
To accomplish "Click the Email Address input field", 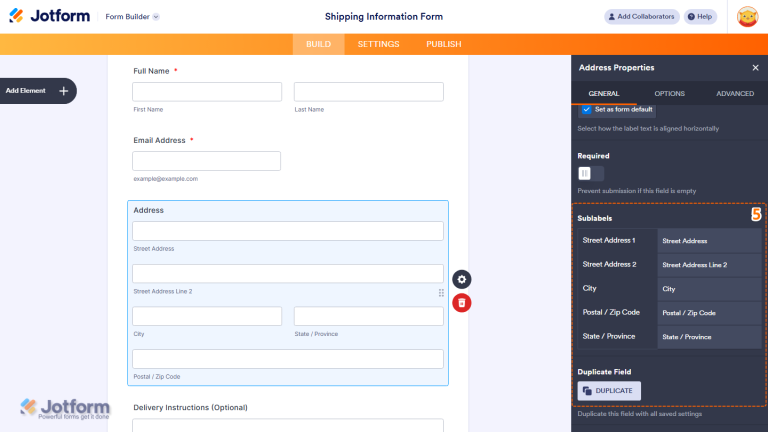I will pyautogui.click(x=206, y=161).
